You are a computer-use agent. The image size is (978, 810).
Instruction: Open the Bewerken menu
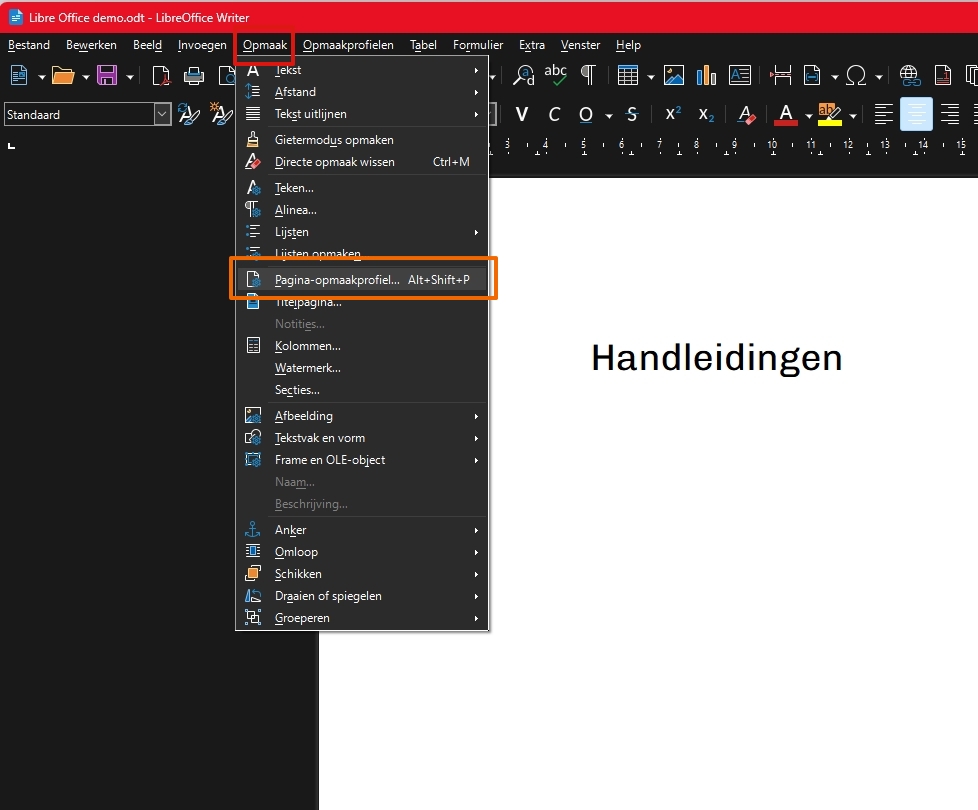[x=91, y=45]
